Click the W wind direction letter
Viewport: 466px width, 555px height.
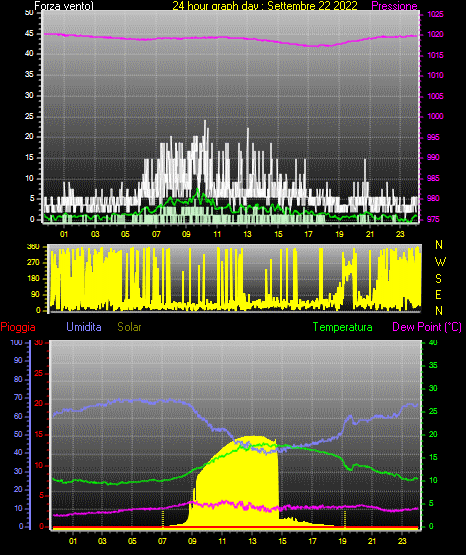click(440, 262)
